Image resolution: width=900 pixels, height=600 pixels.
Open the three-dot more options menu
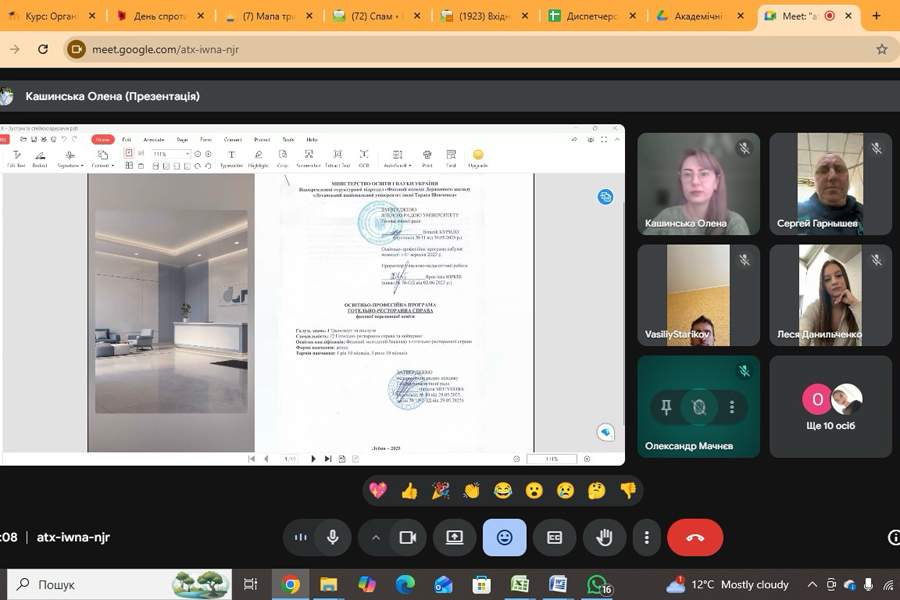point(647,537)
